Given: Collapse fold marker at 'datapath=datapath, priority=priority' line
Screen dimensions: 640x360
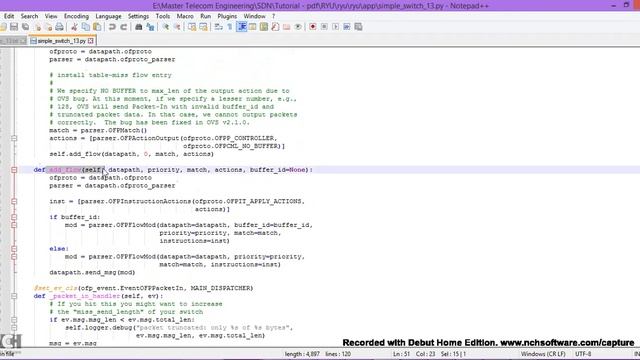Looking at the screenshot, I should coord(14,257).
